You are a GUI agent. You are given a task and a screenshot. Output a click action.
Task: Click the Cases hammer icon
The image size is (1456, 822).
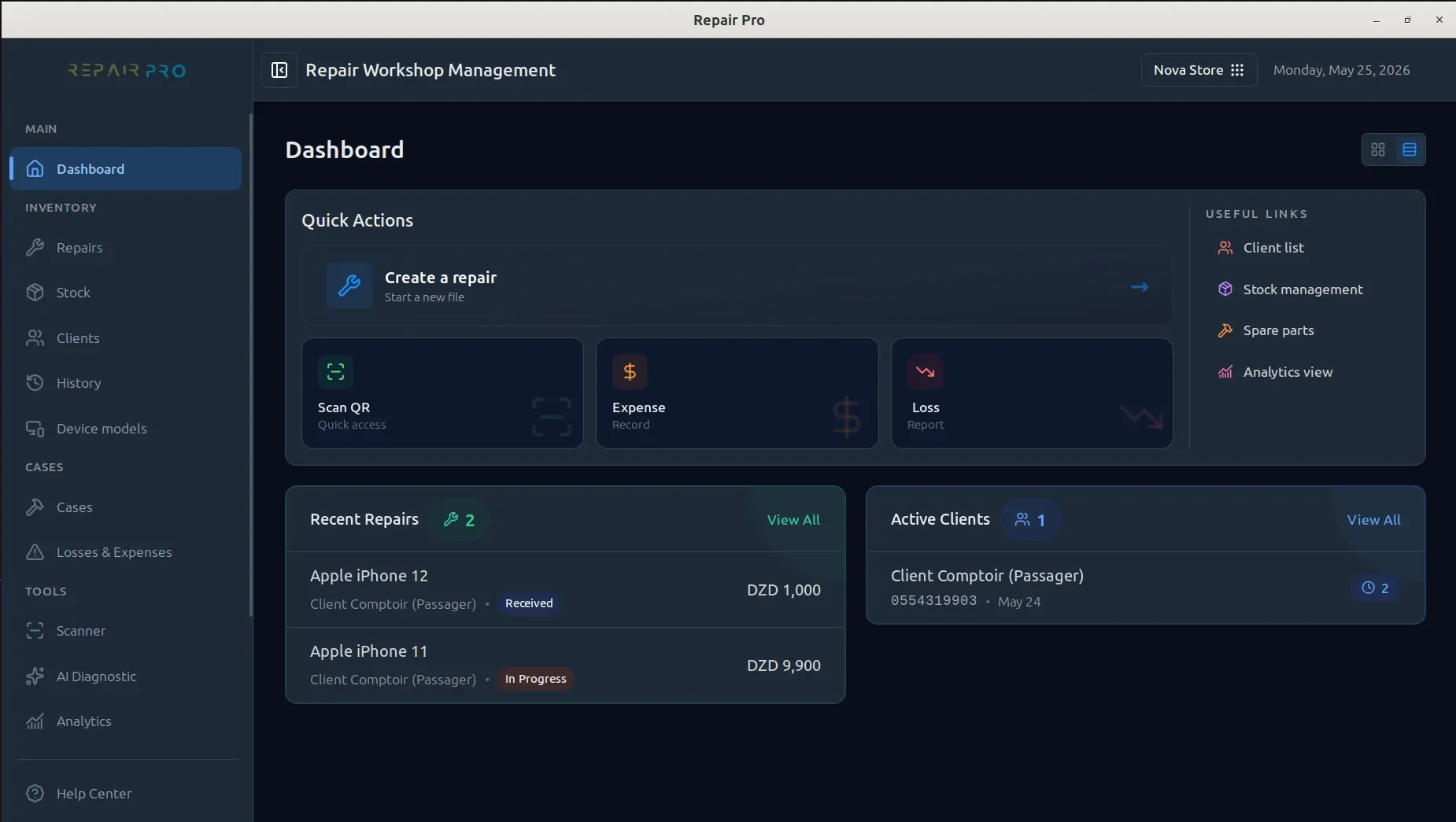pyautogui.click(x=35, y=507)
